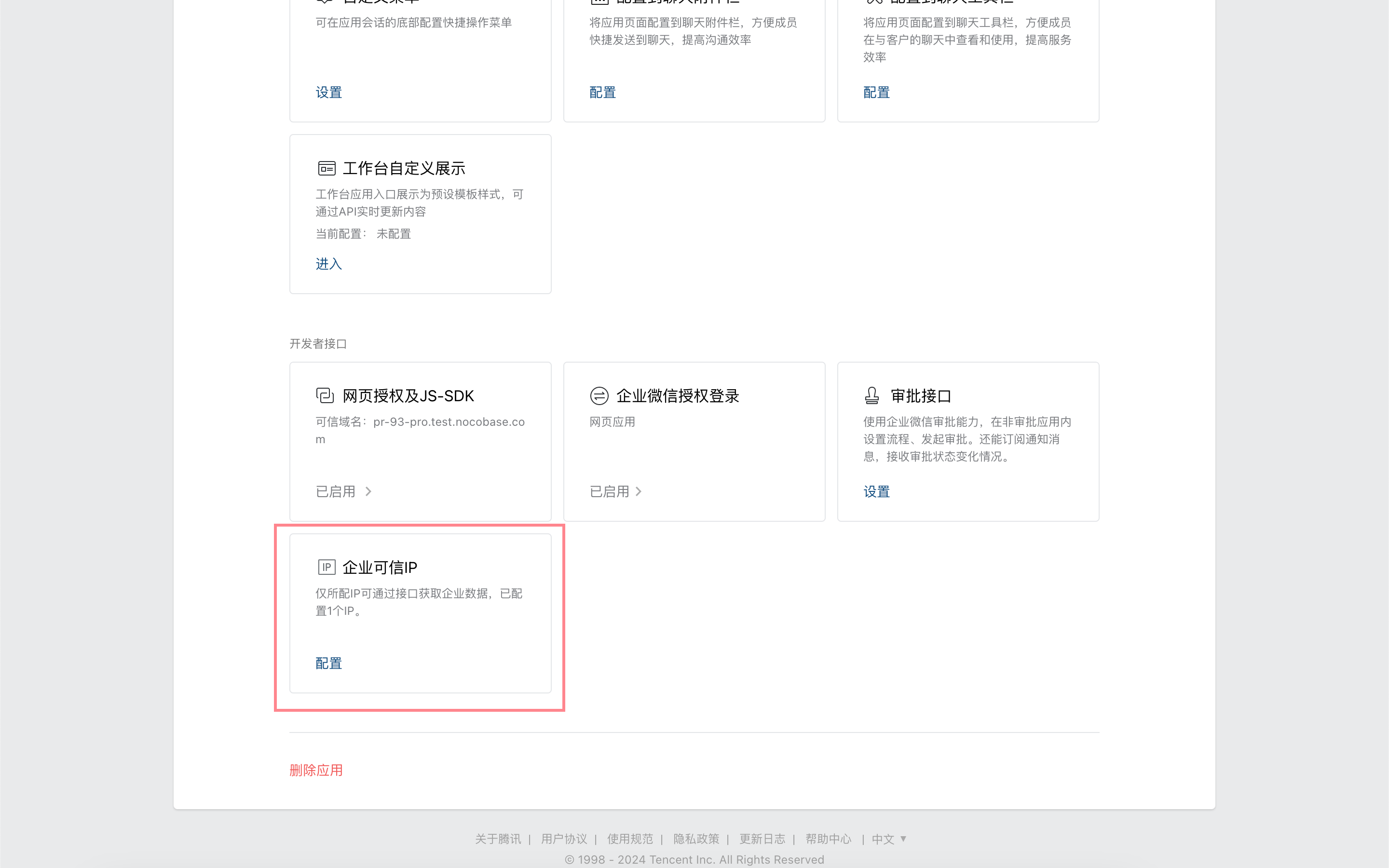The height and width of the screenshot is (868, 1389).
Task: Click 配置 for chat attachment bar card
Action: (x=603, y=93)
